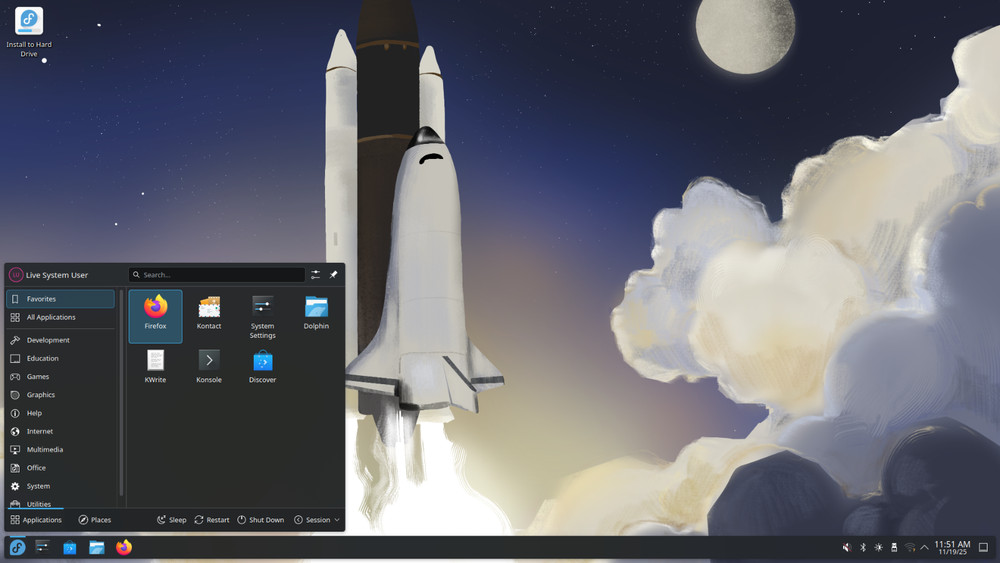Open the Development category
The height and width of the screenshot is (563, 1000).
61,340
